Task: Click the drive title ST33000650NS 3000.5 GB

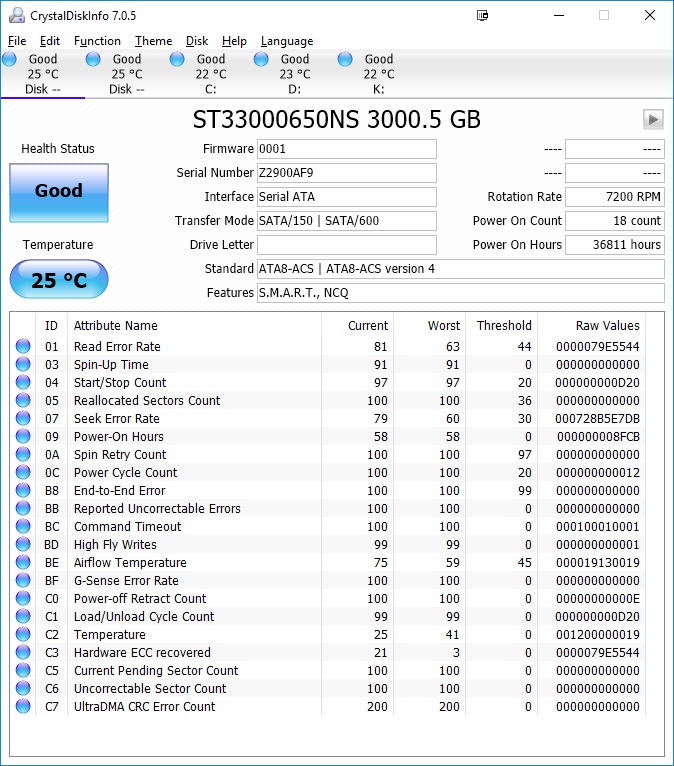Action: [337, 120]
